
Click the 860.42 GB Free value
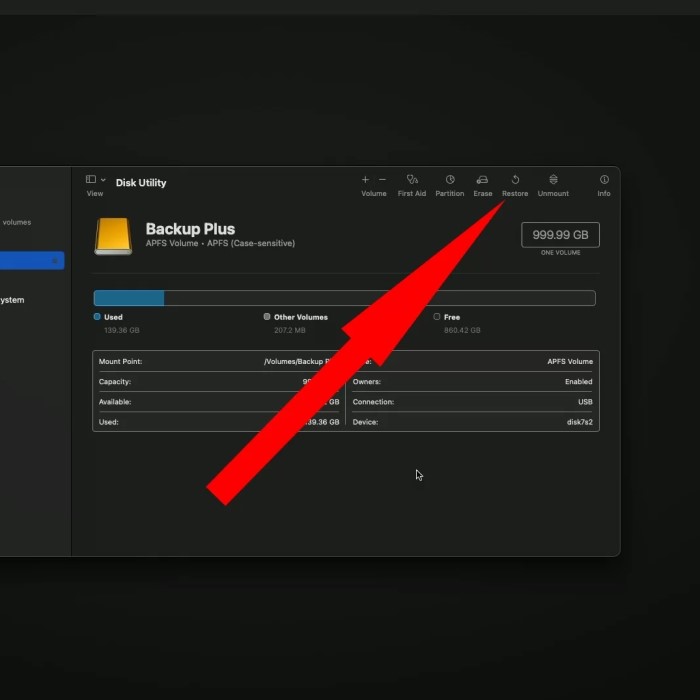point(462,330)
